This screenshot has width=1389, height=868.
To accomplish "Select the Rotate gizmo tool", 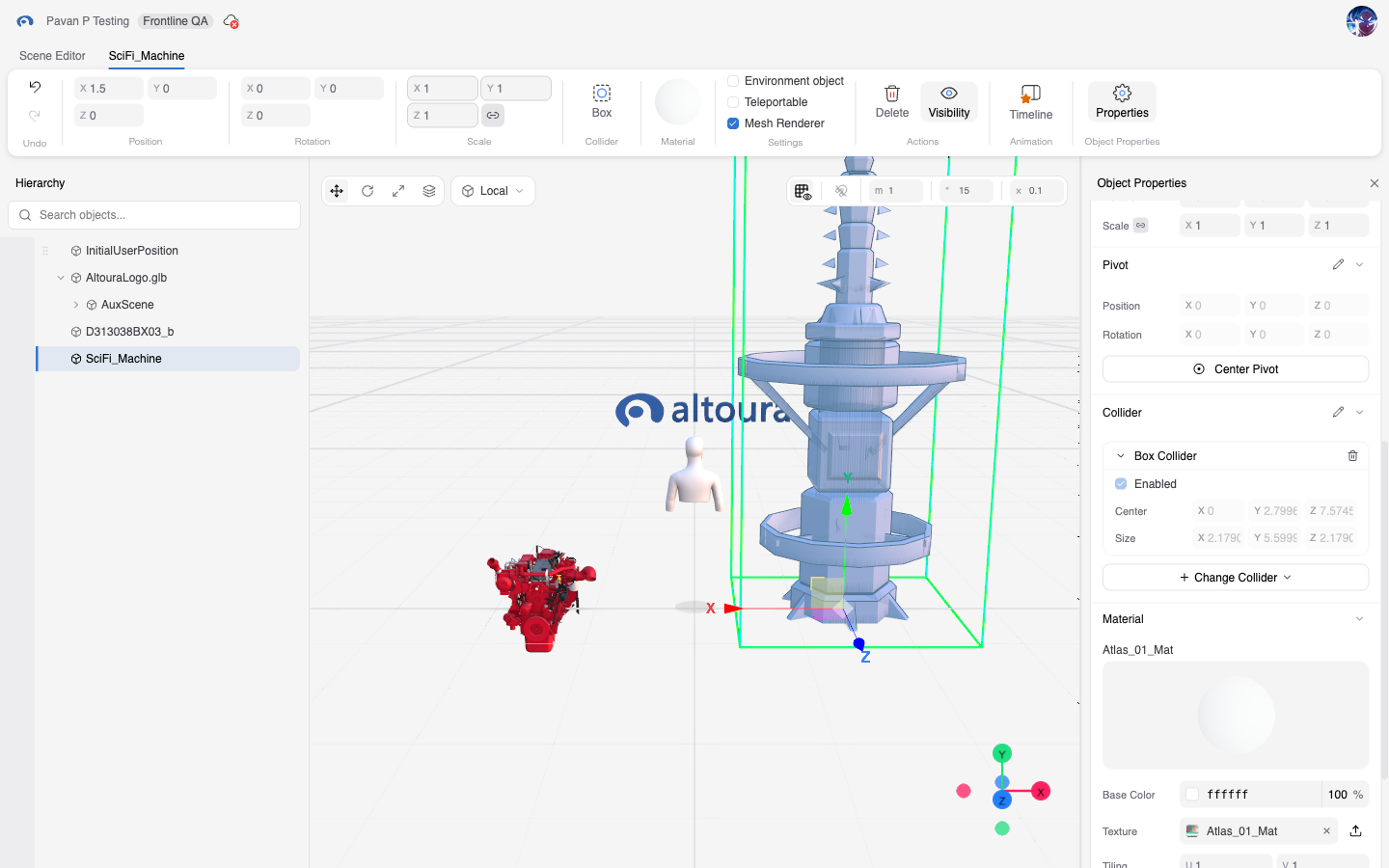I will (368, 191).
